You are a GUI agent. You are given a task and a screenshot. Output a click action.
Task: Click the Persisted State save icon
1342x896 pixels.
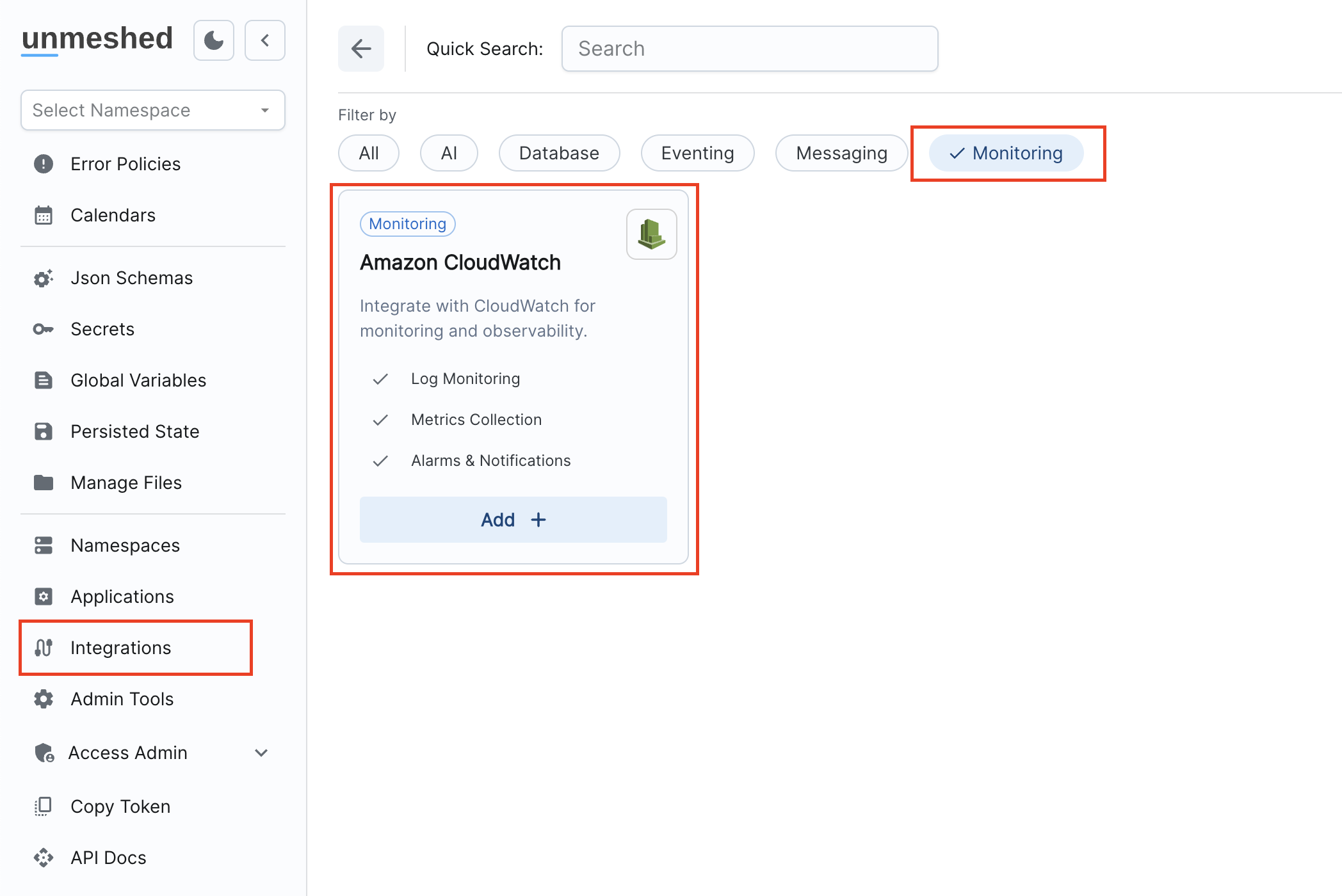click(x=43, y=431)
